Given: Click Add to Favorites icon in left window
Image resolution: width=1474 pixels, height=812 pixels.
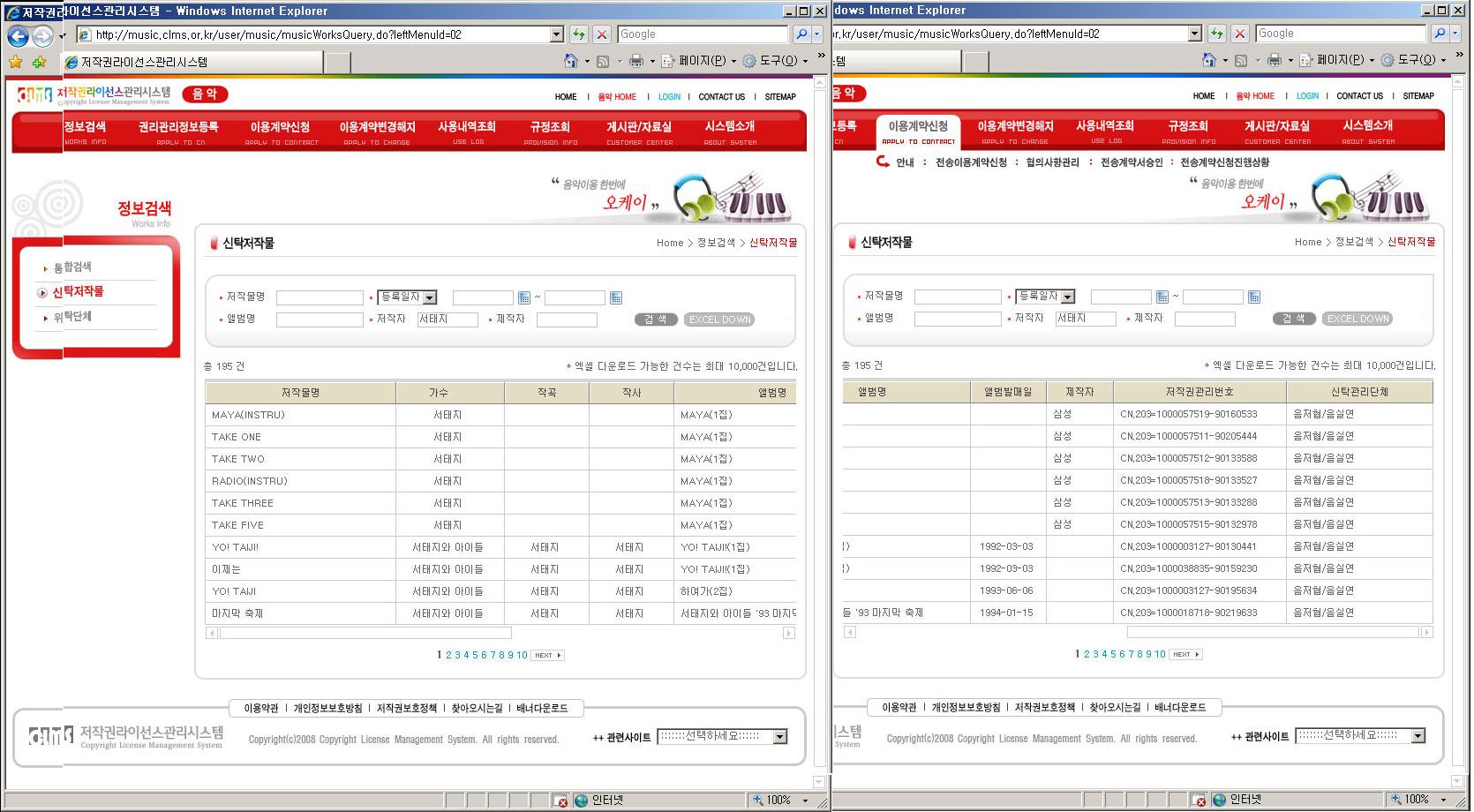Looking at the screenshot, I should (39, 62).
